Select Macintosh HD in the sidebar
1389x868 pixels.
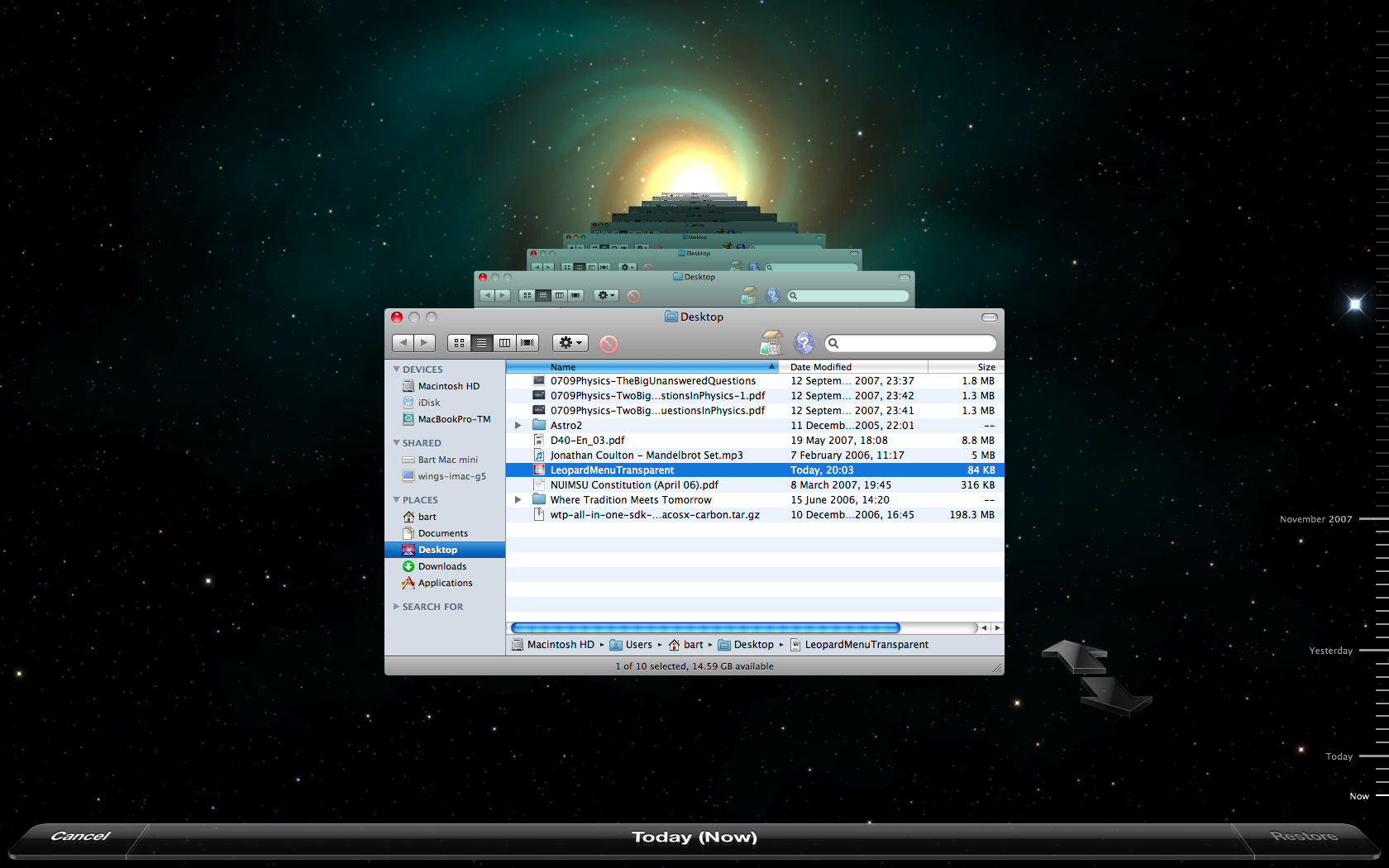point(445,386)
